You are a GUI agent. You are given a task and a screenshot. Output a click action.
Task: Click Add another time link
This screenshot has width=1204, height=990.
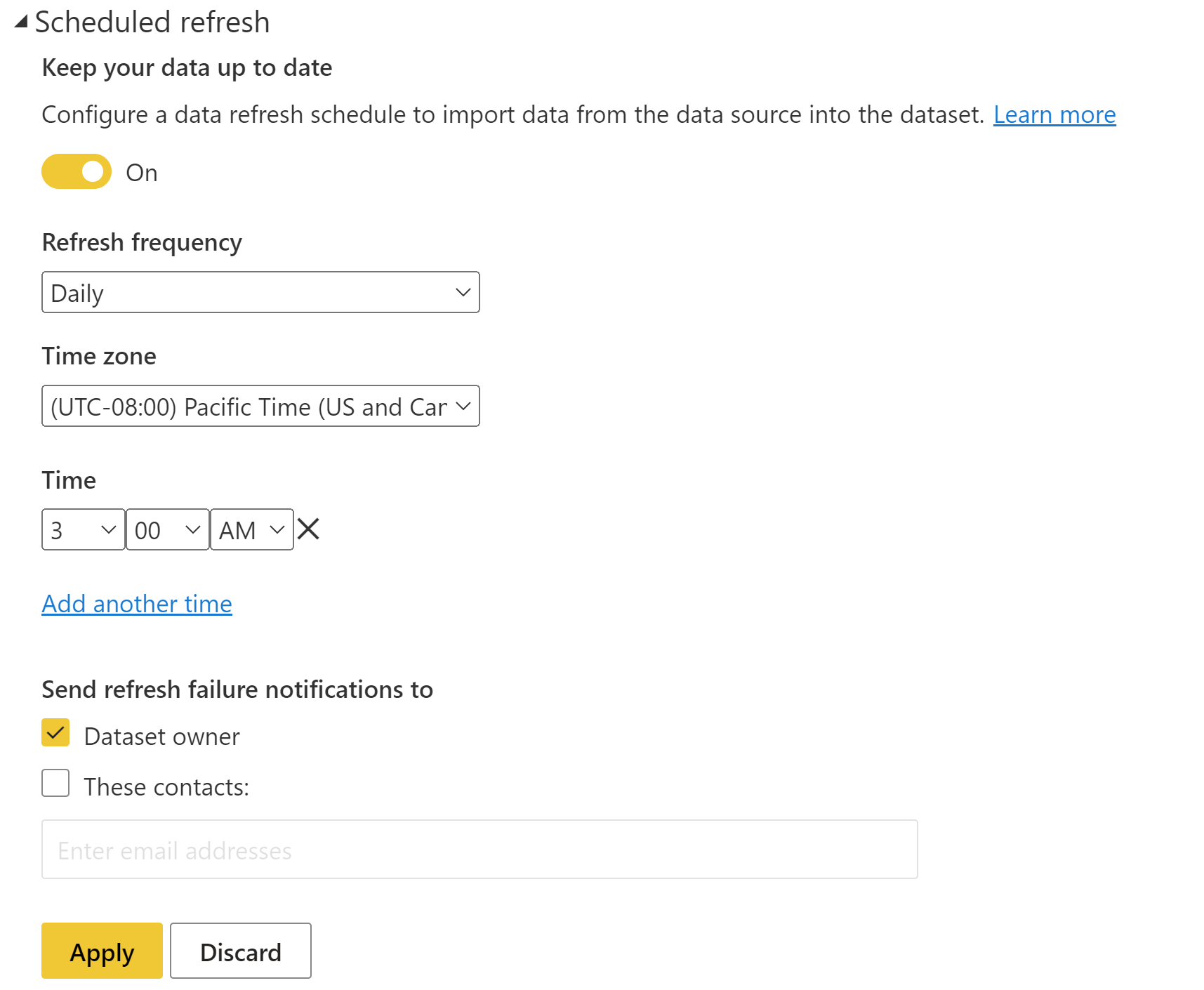coord(137,604)
